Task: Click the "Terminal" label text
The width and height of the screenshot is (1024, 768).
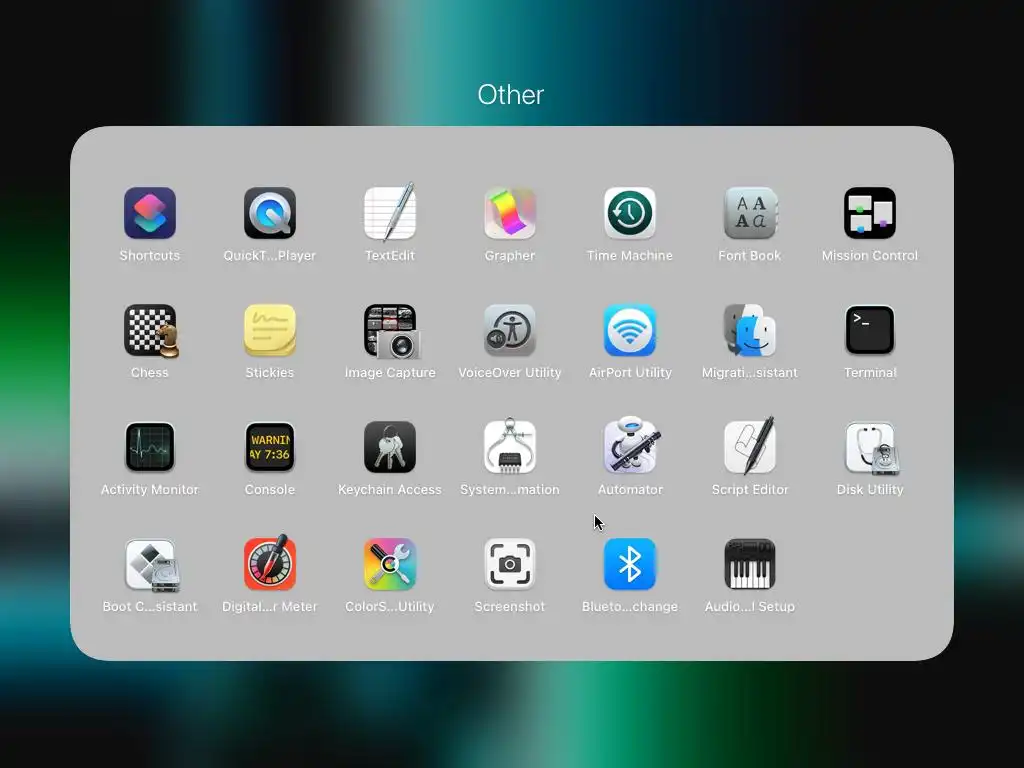Action: pos(870,372)
